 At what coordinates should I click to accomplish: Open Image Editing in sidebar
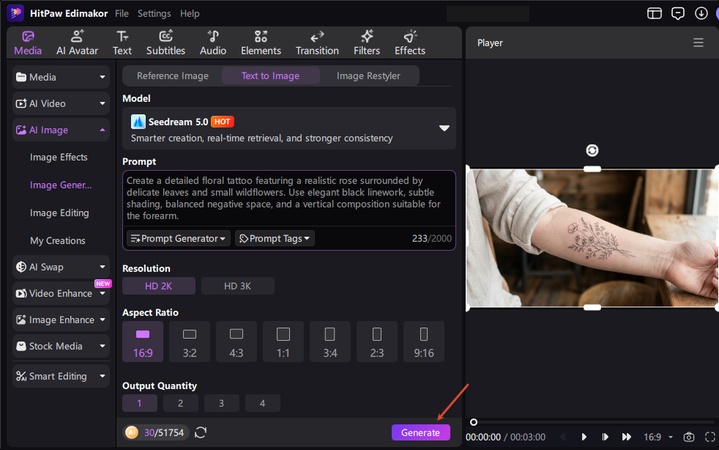pos(59,213)
